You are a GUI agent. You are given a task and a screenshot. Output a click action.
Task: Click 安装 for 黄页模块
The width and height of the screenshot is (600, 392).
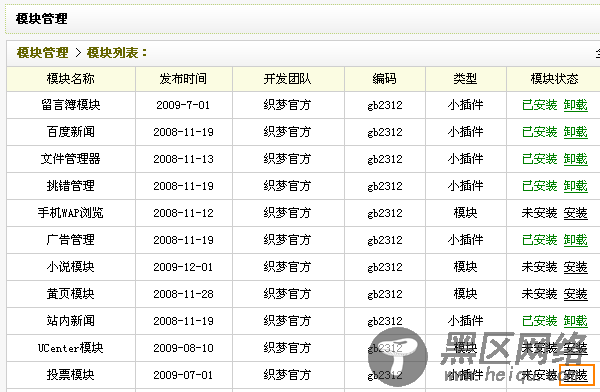pyautogui.click(x=576, y=294)
